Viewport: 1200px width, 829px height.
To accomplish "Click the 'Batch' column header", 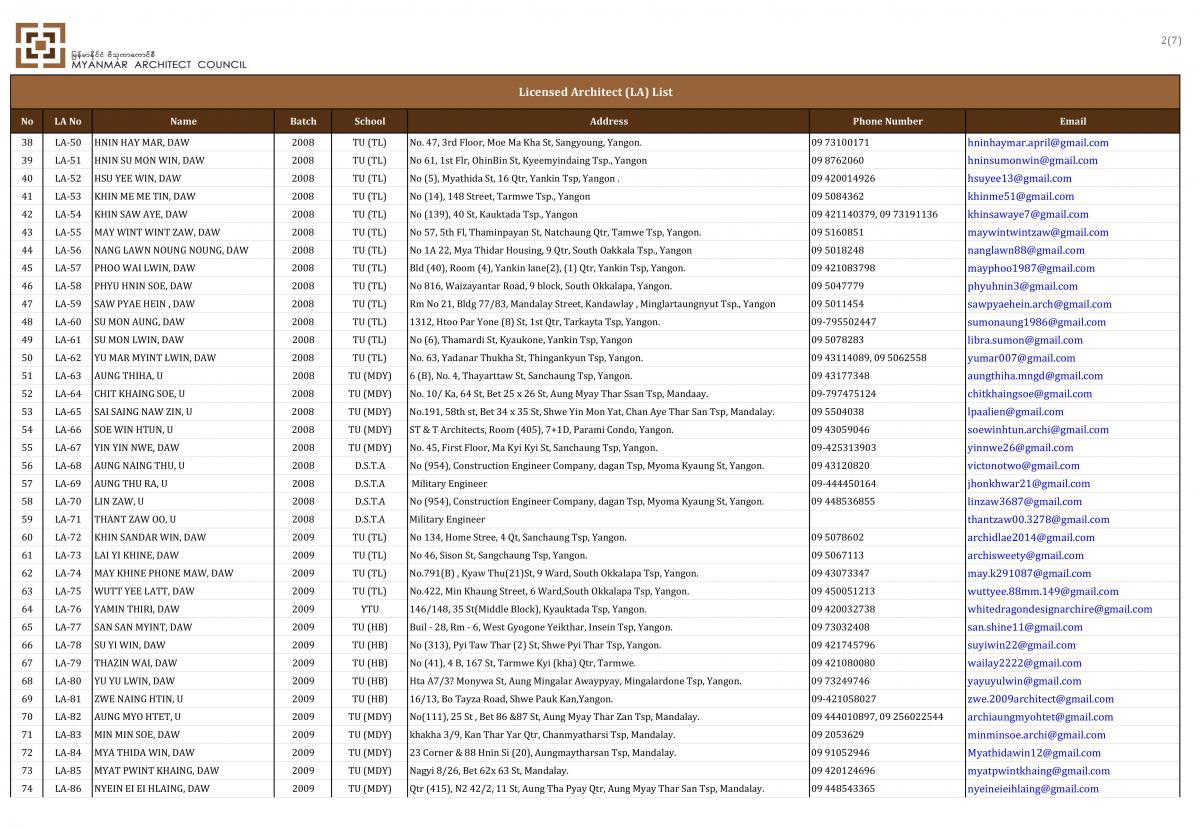I will coord(303,121).
